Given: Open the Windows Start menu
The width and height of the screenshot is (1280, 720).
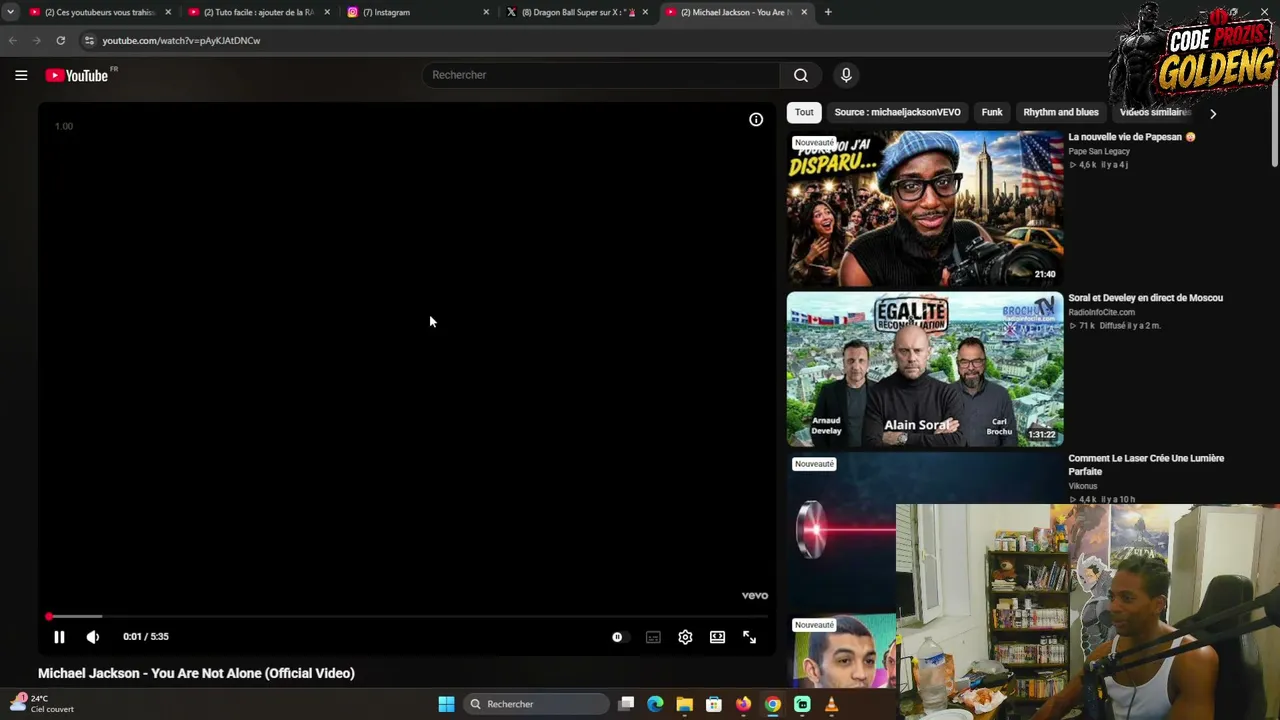Looking at the screenshot, I should pos(446,704).
